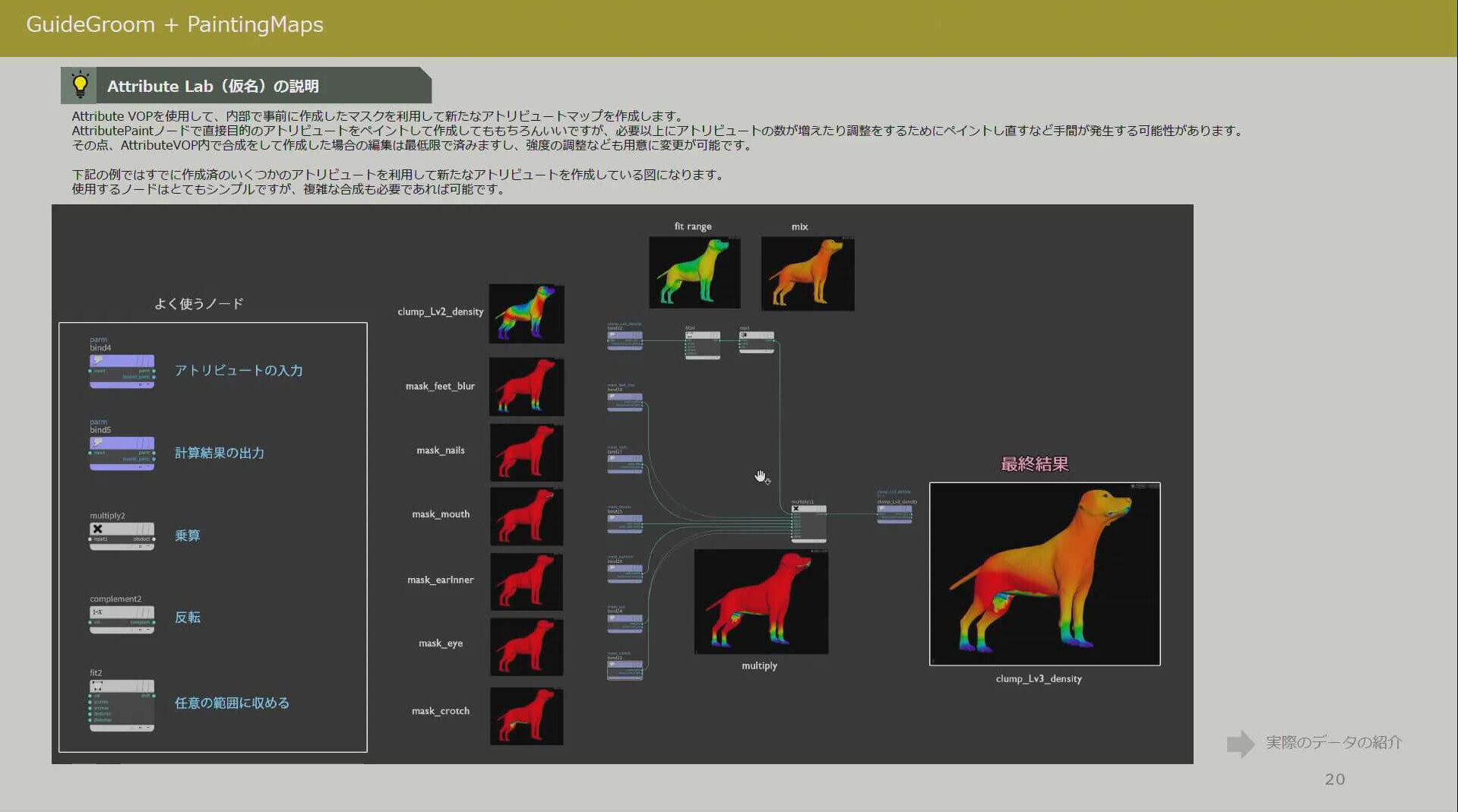Click the fit2 range node
The height and width of the screenshot is (812, 1458).
122,705
